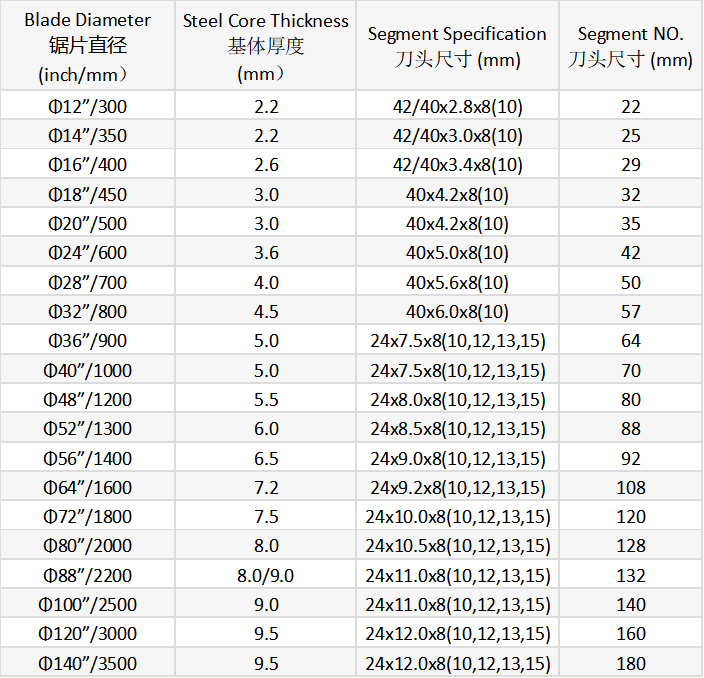Viewport: 704px width, 678px height.
Task: Click the Segment Specification header cell
Action: [457, 45]
